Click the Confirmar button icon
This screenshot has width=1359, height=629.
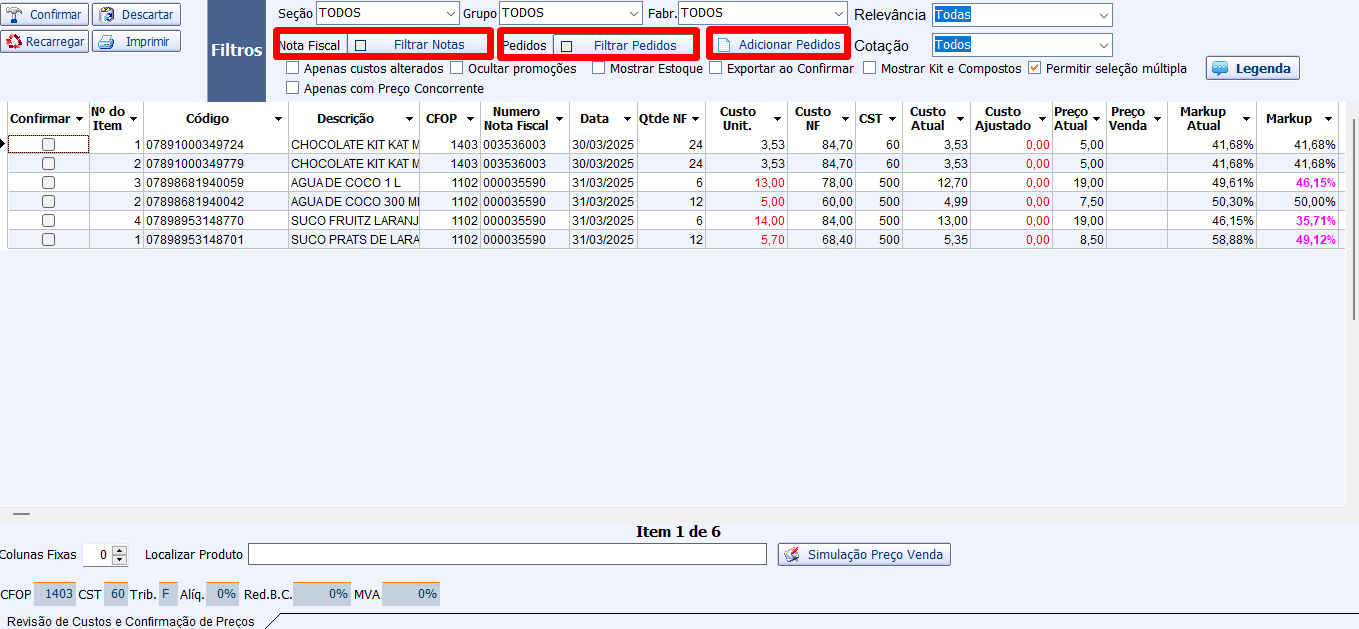(15, 15)
